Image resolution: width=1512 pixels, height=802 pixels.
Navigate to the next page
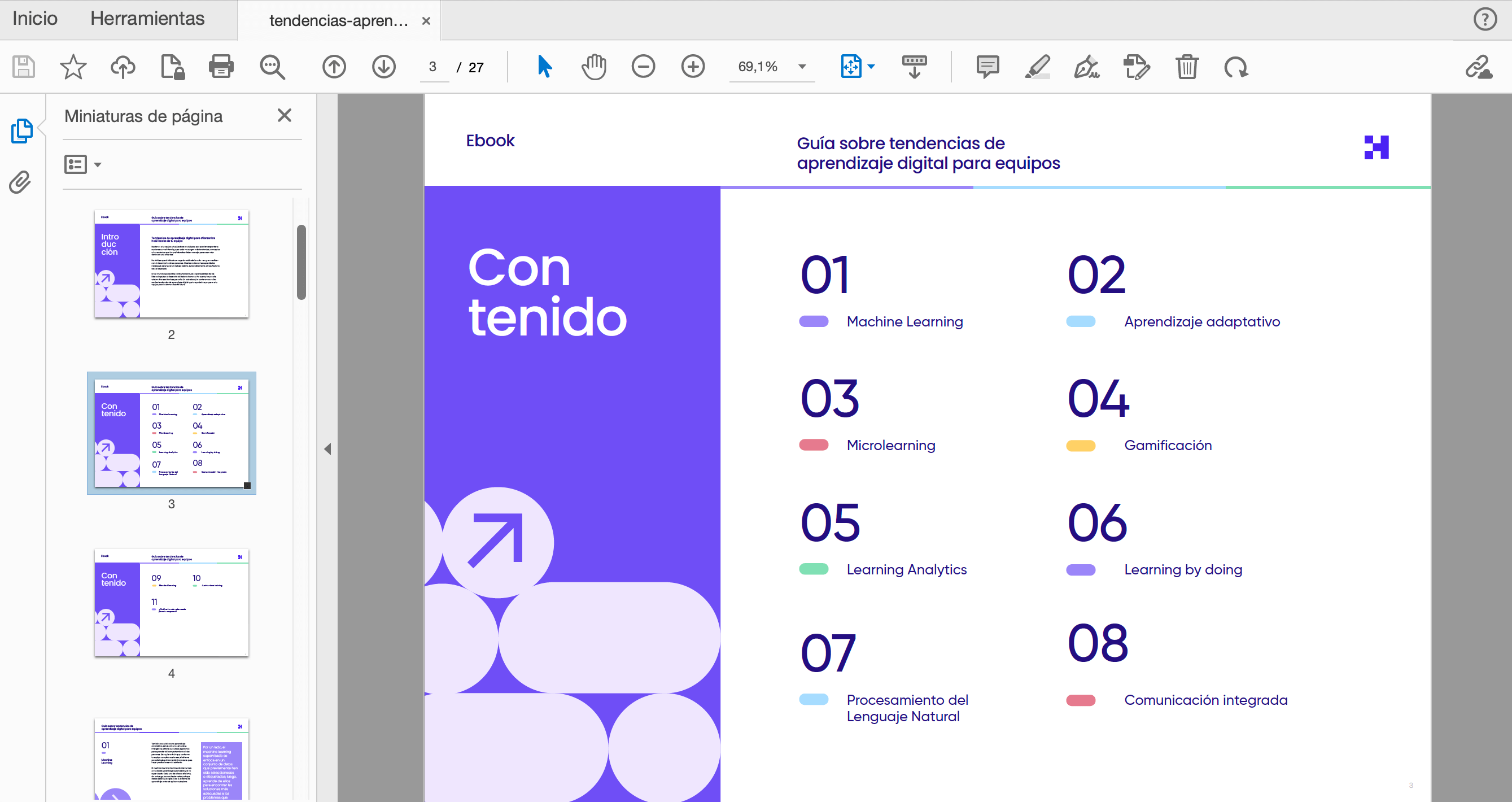pos(383,66)
